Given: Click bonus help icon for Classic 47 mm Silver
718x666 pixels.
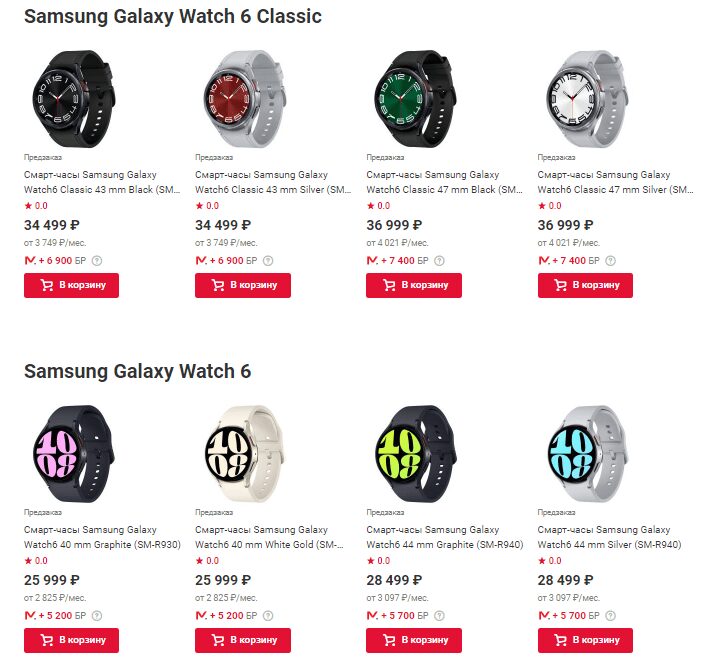Looking at the screenshot, I should tap(611, 260).
